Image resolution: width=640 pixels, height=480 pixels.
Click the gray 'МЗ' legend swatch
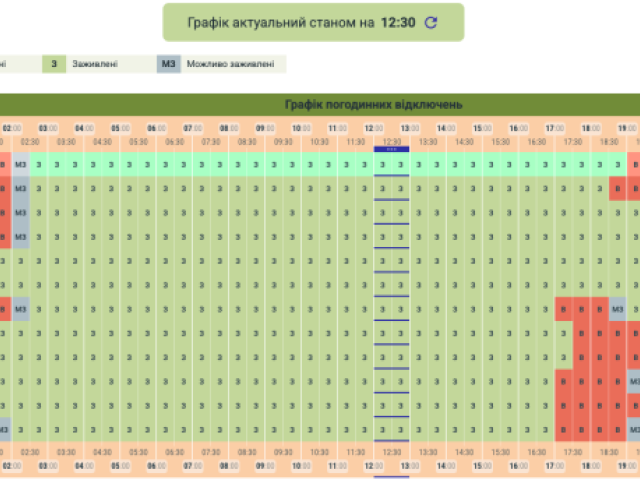pyautogui.click(x=168, y=64)
